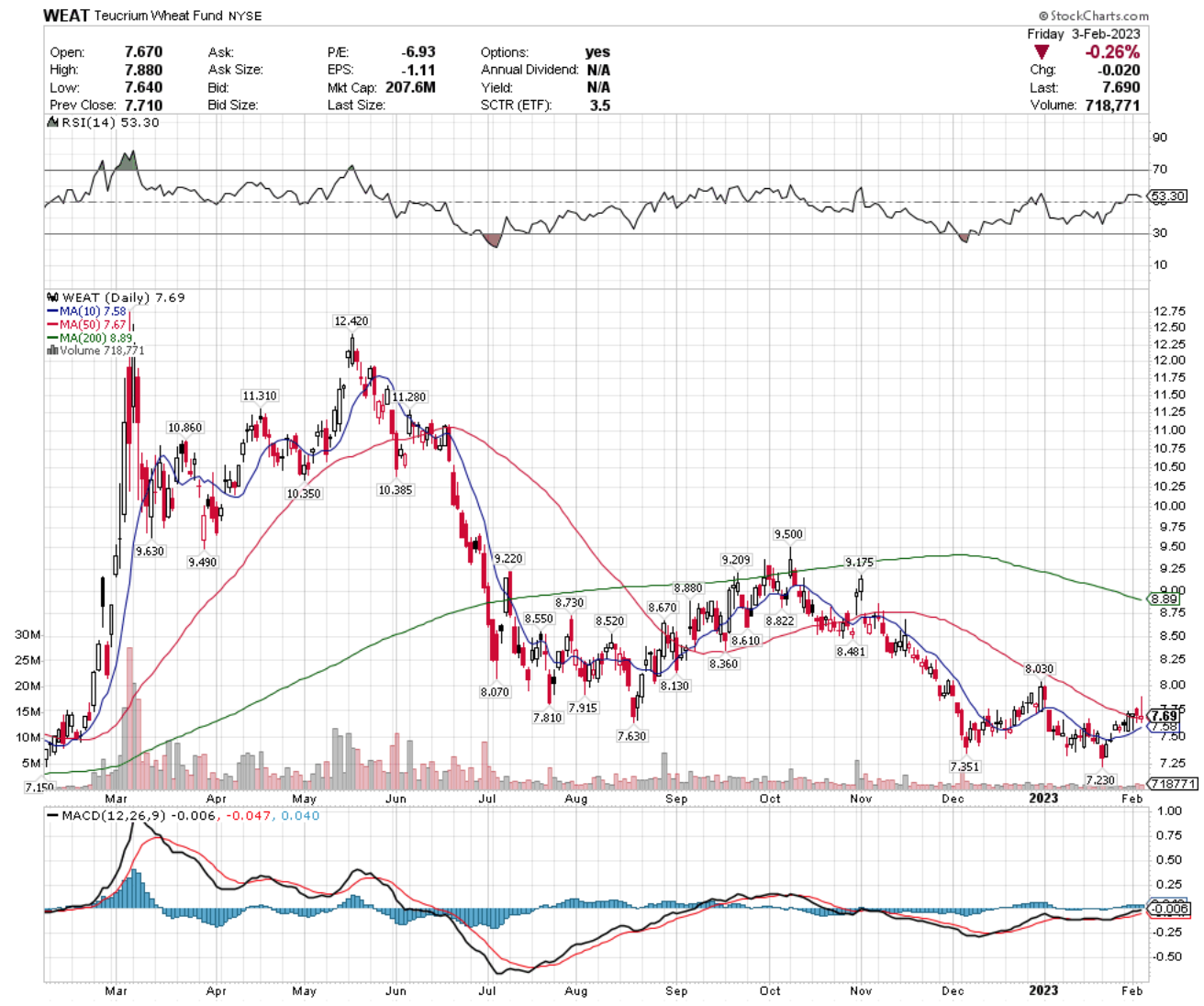Click the -0.26% percent change
This screenshot has width=1204, height=1006.
coord(1112,52)
